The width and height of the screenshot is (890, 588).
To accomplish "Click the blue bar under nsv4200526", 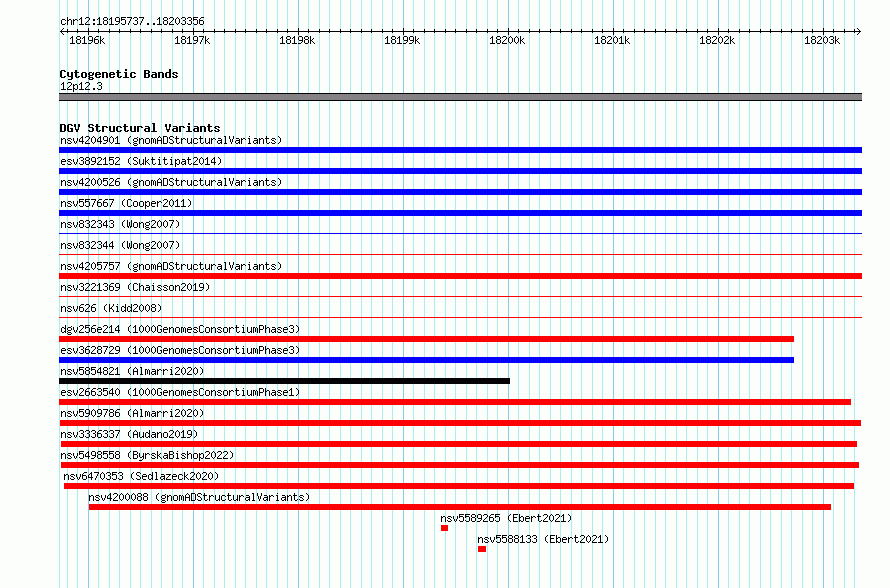I will coord(460,192).
